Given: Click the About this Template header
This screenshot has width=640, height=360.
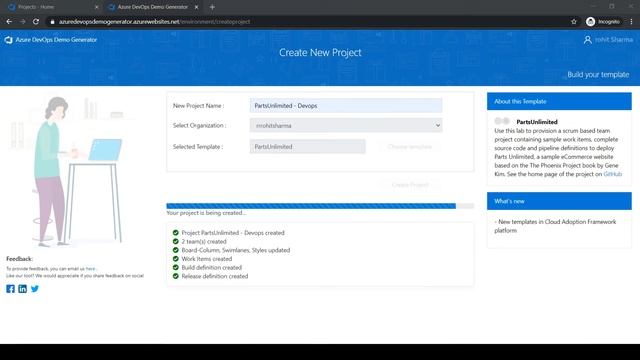Looking at the screenshot, I should pos(559,101).
